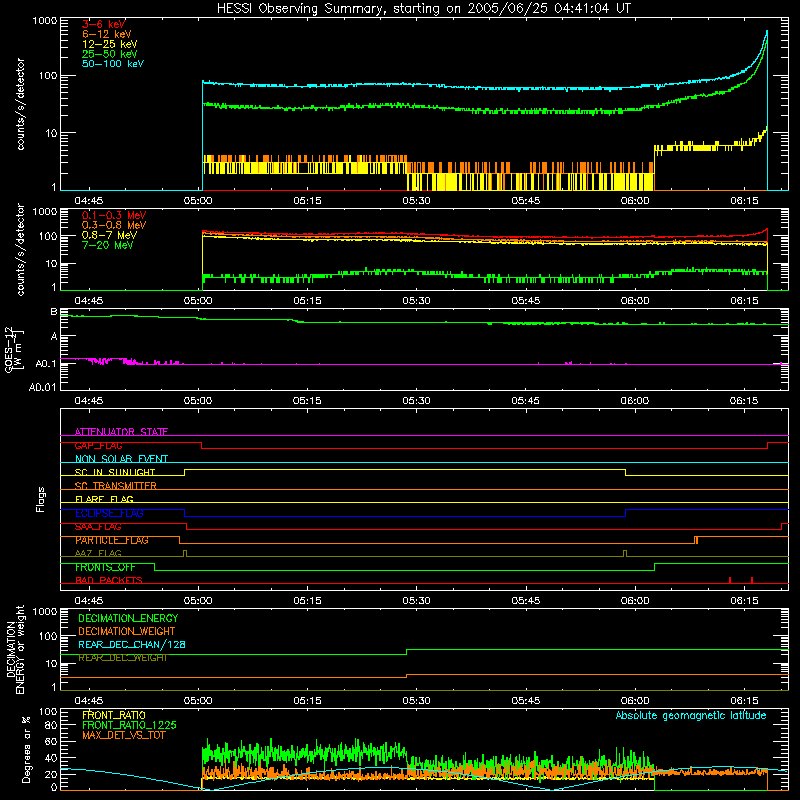800x800 pixels.
Task: Select the orange 6-12 keV legend entry
Action: 107,34
